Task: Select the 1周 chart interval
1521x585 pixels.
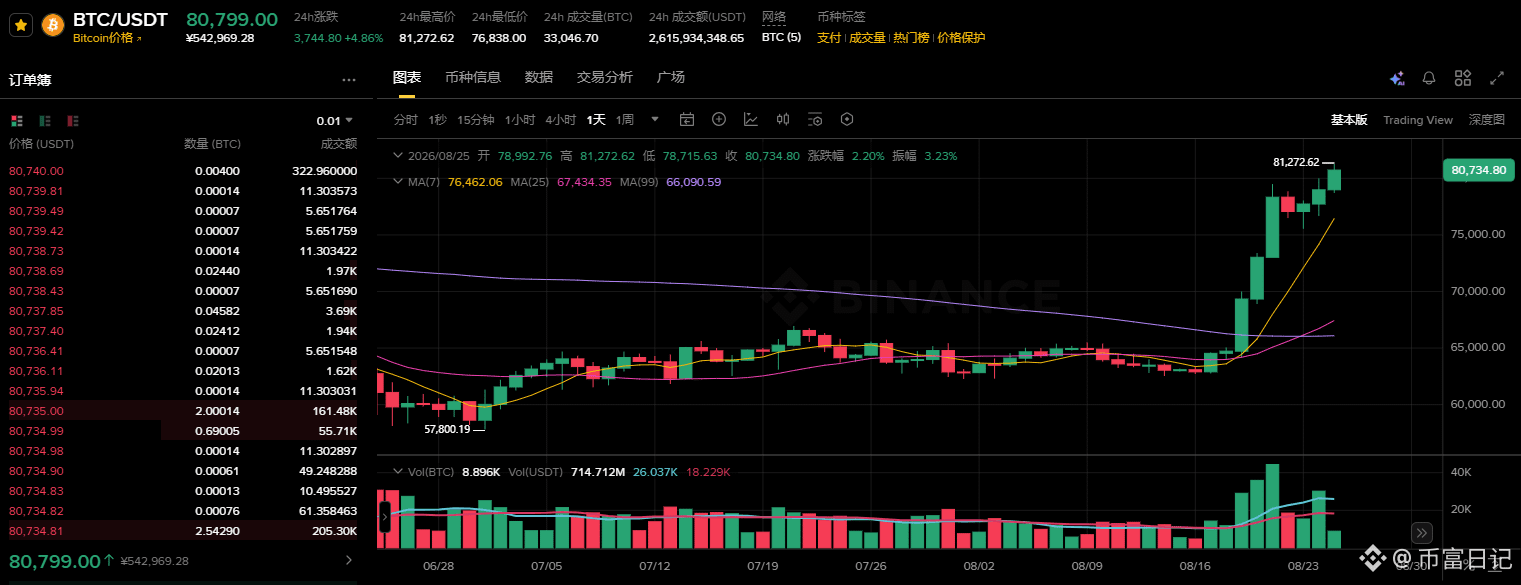Action: pyautogui.click(x=625, y=120)
